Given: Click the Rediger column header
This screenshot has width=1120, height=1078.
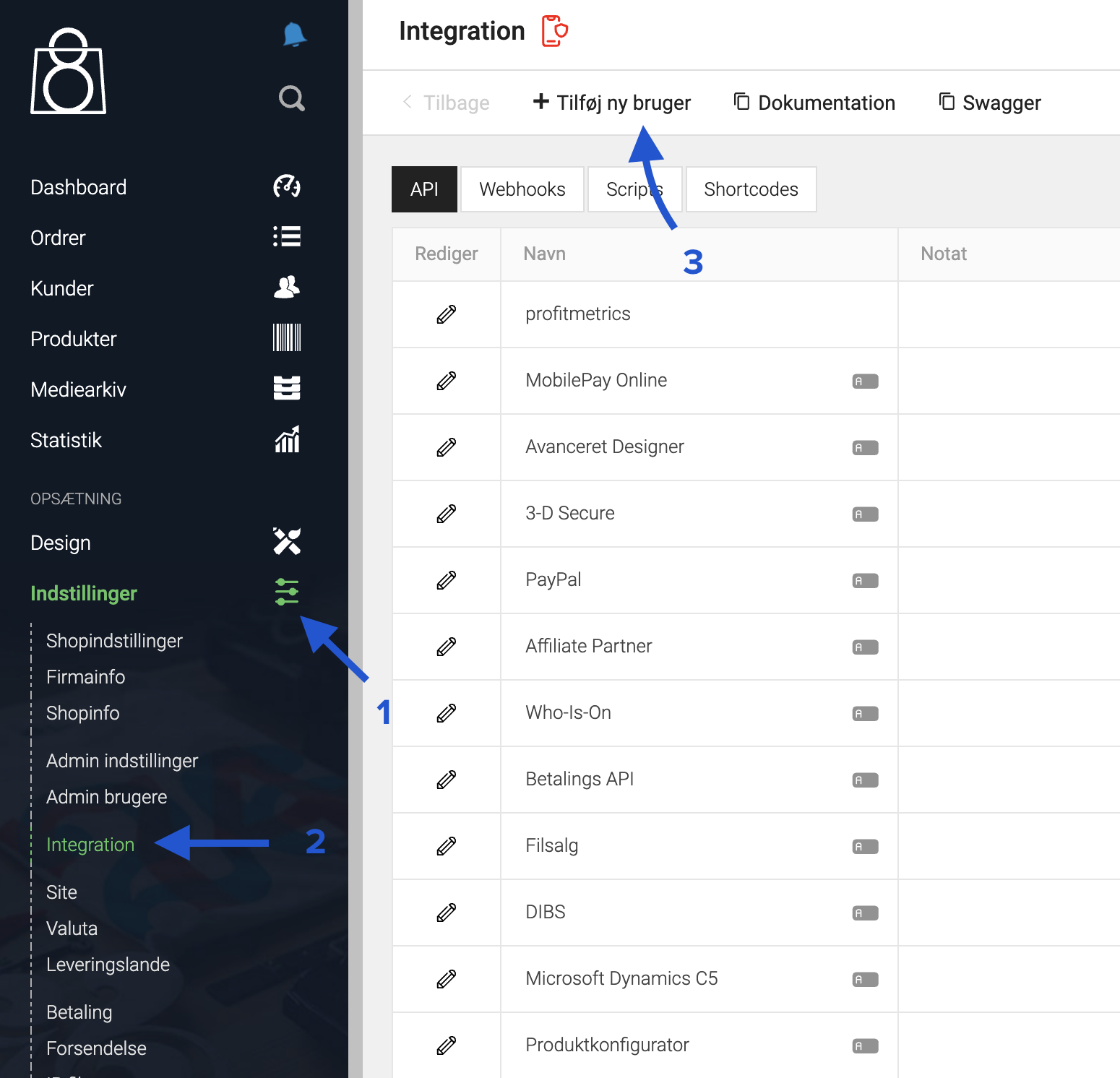Looking at the screenshot, I should tap(446, 254).
